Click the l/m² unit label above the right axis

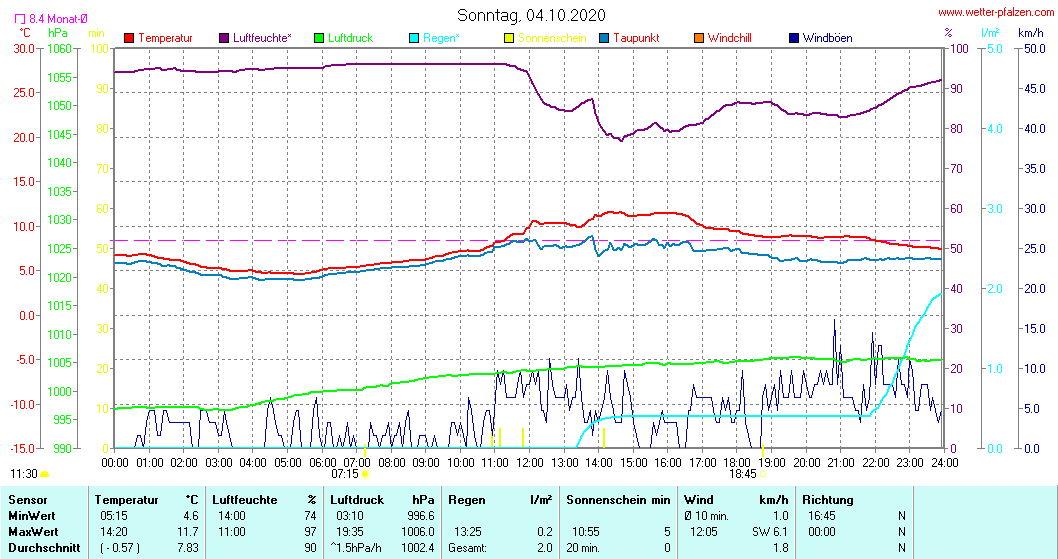(x=990, y=32)
